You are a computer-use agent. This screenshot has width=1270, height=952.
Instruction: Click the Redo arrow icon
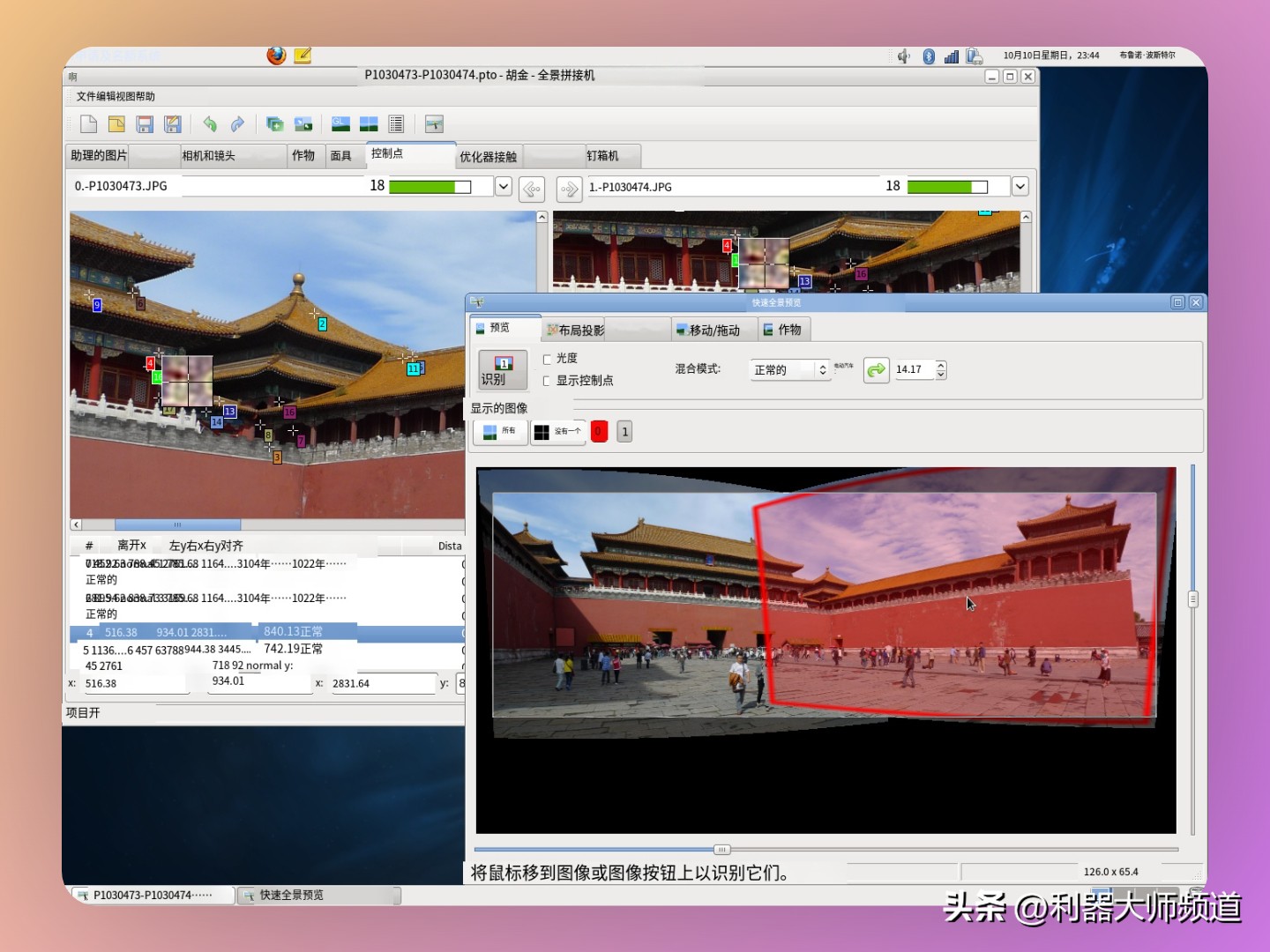[x=237, y=124]
